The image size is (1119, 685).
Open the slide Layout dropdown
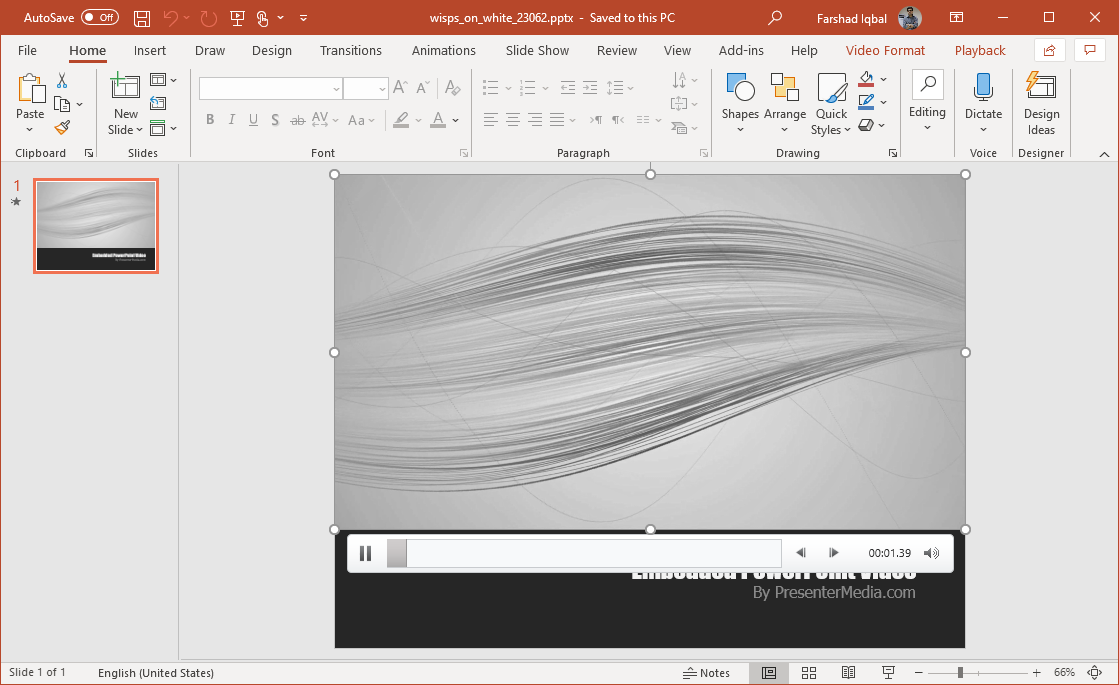pyautogui.click(x=163, y=80)
